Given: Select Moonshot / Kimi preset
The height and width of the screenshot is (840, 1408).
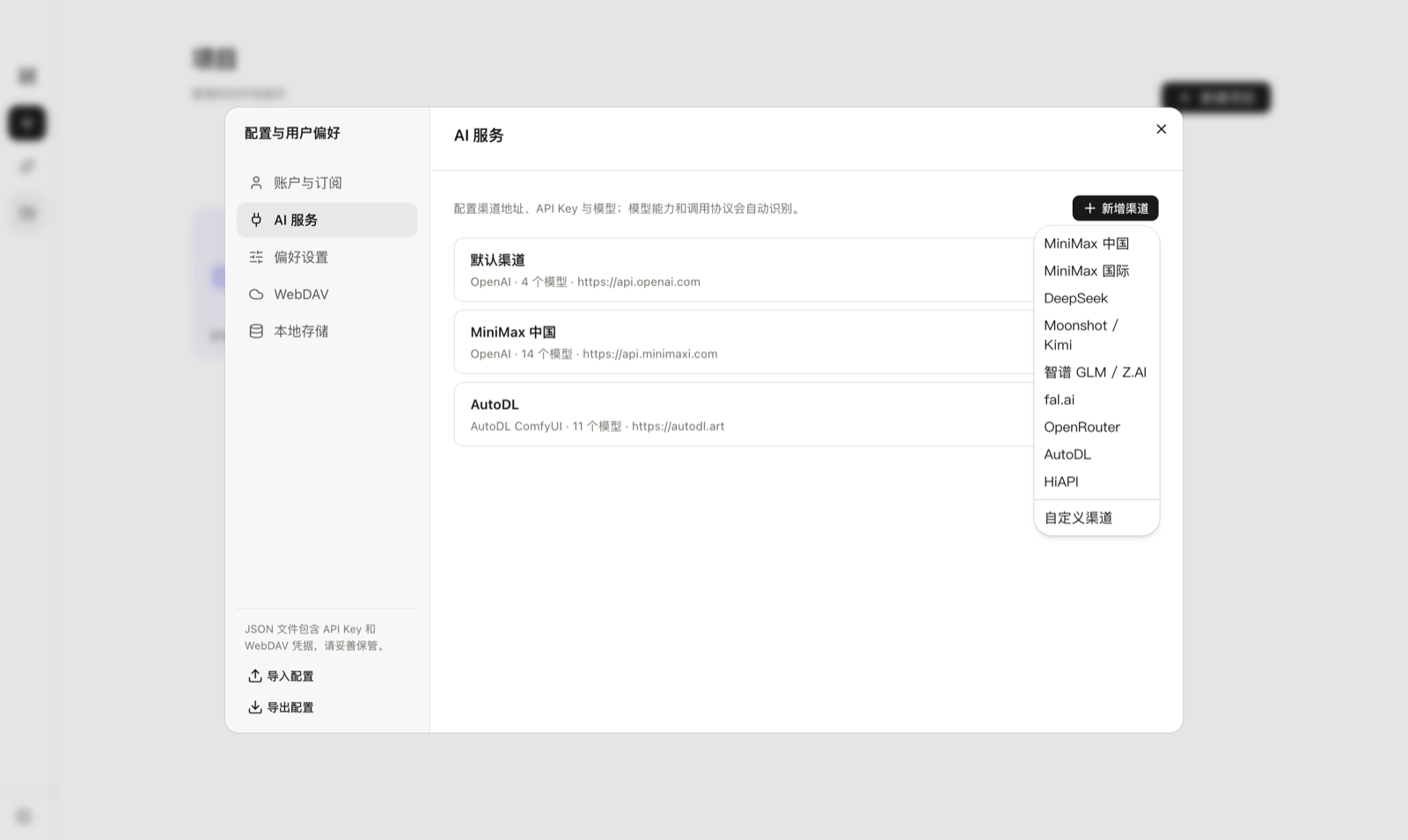Looking at the screenshot, I should pos(1096,335).
